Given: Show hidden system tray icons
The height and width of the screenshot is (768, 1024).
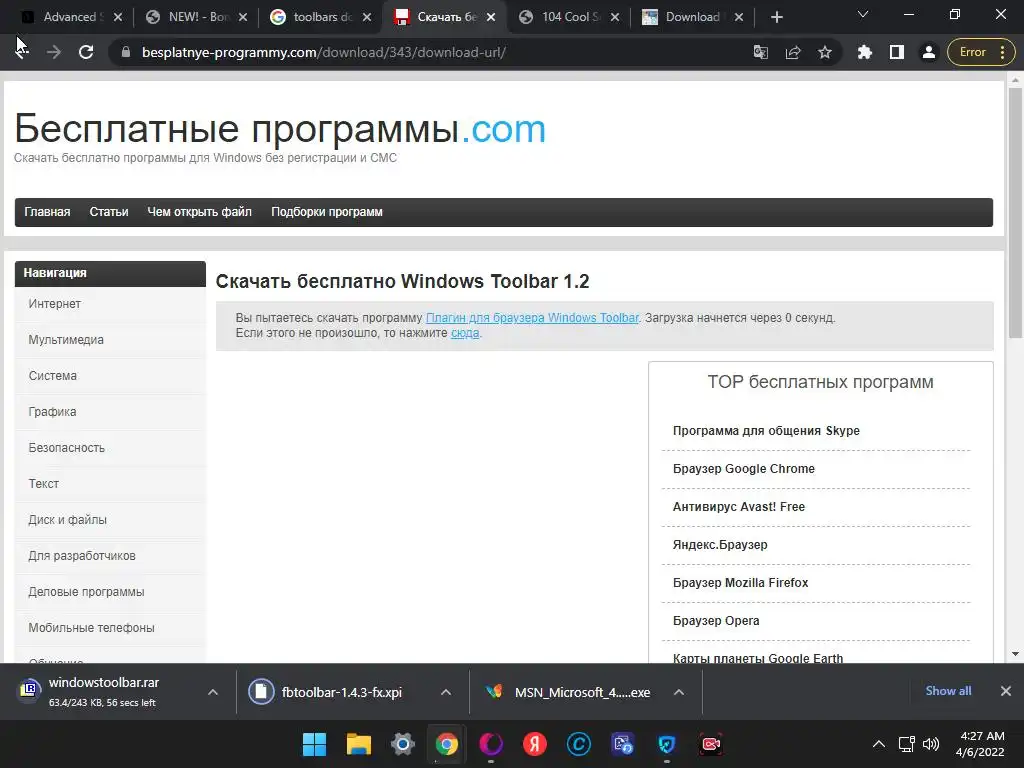Looking at the screenshot, I should tap(879, 744).
